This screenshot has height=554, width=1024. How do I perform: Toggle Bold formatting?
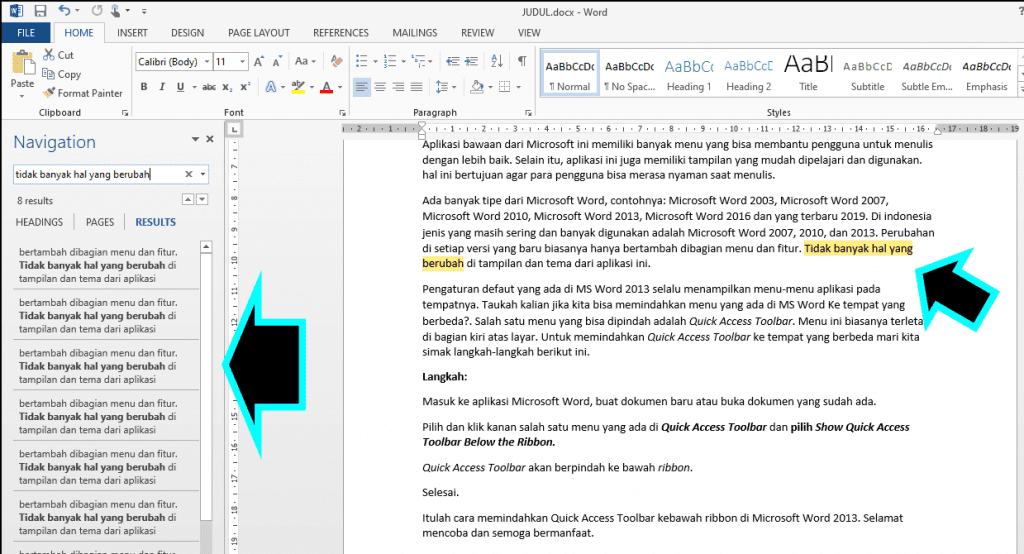pyautogui.click(x=144, y=87)
